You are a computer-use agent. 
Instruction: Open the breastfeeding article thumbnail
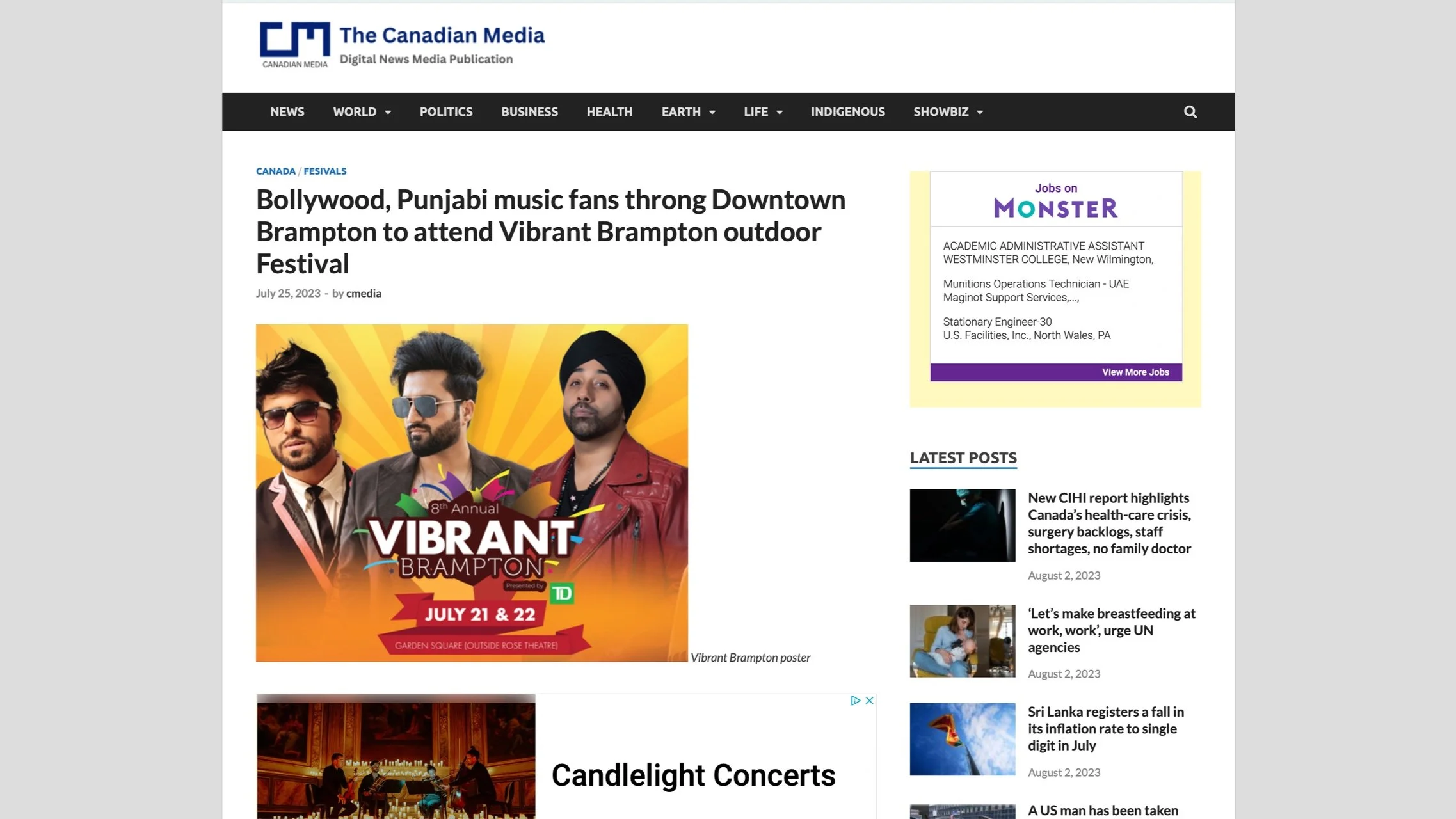tap(962, 641)
